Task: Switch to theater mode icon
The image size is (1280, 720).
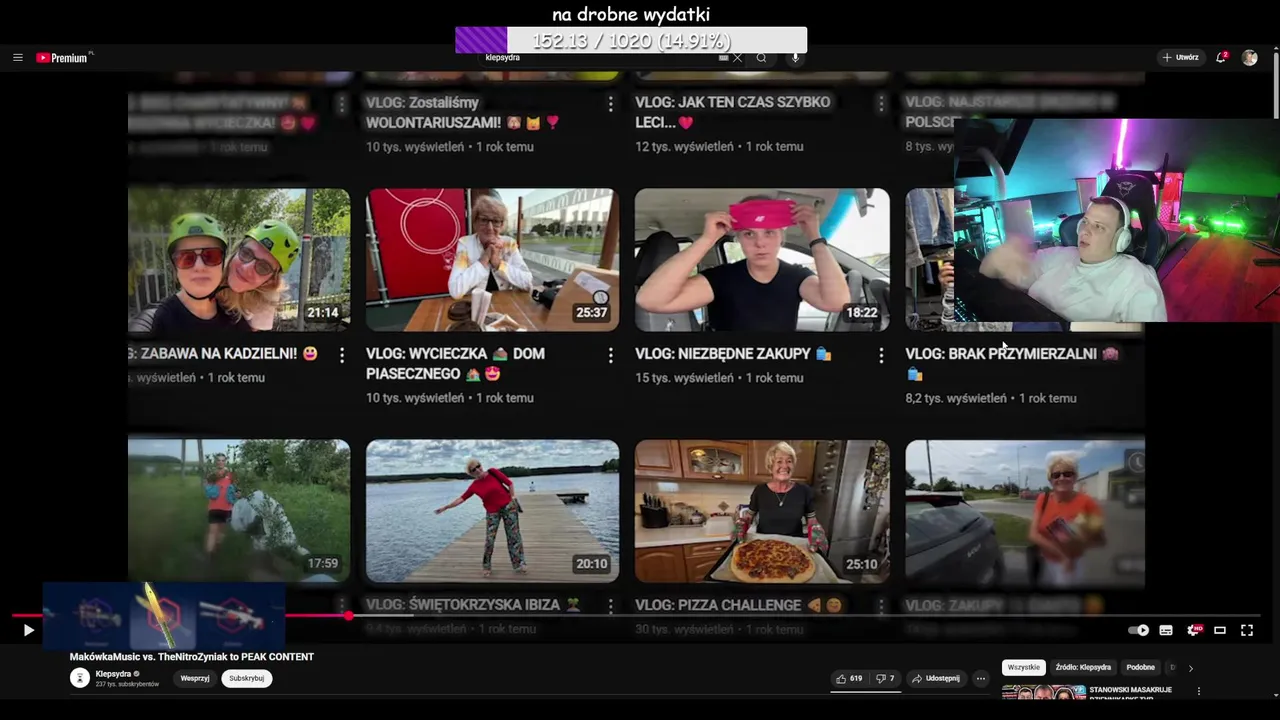Action: (x=1220, y=630)
